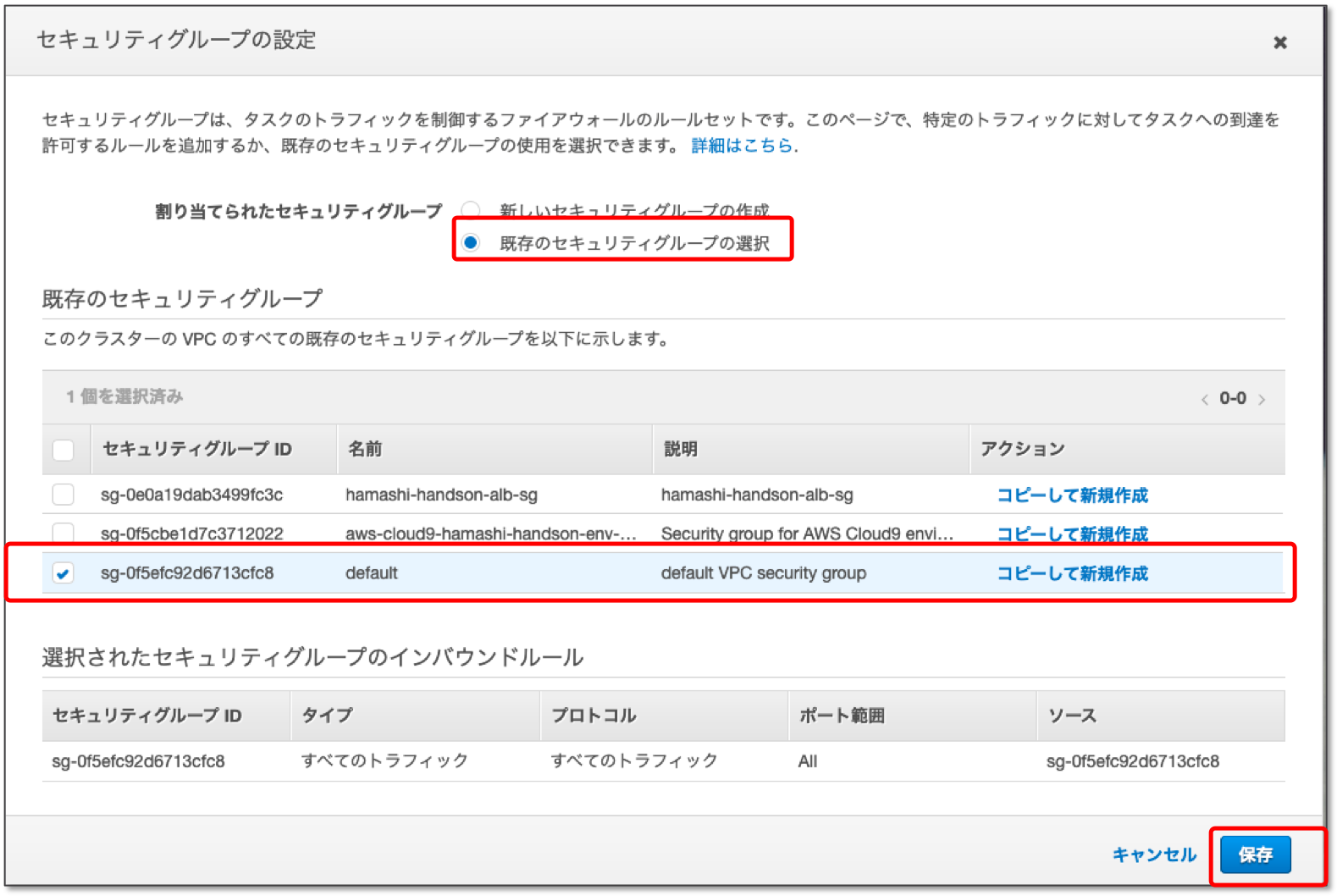Click the inbound rule security group ID cell
This screenshot has height=896, width=1337.
coord(138,761)
